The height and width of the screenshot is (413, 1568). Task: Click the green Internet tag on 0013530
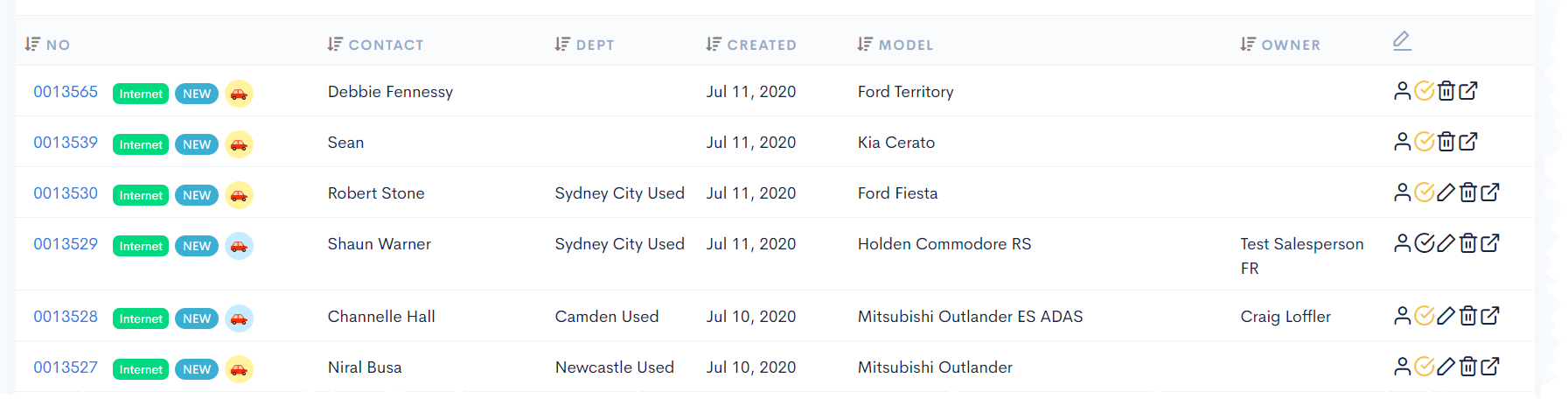(141, 195)
